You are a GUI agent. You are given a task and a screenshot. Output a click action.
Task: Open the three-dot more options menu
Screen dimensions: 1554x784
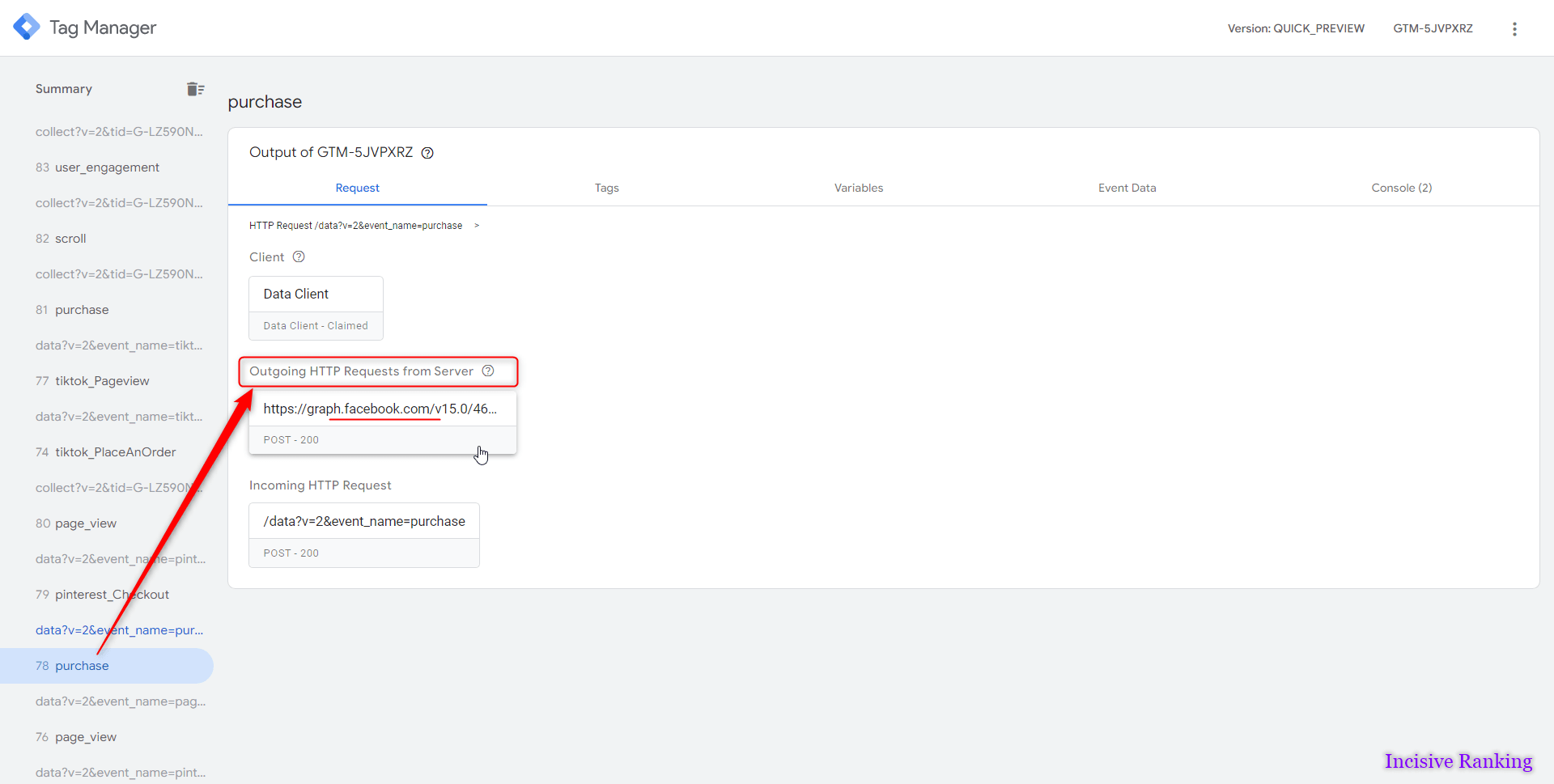pos(1514,29)
